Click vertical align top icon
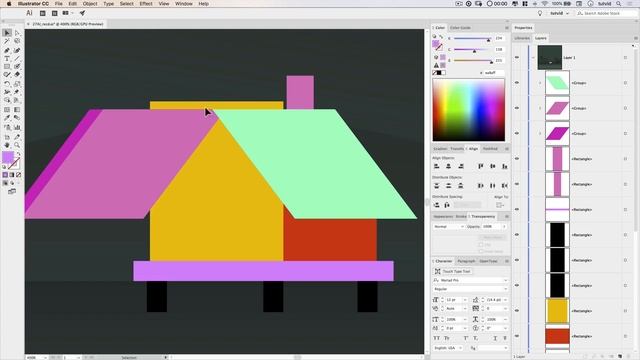The width and height of the screenshot is (640, 360). 481,166
